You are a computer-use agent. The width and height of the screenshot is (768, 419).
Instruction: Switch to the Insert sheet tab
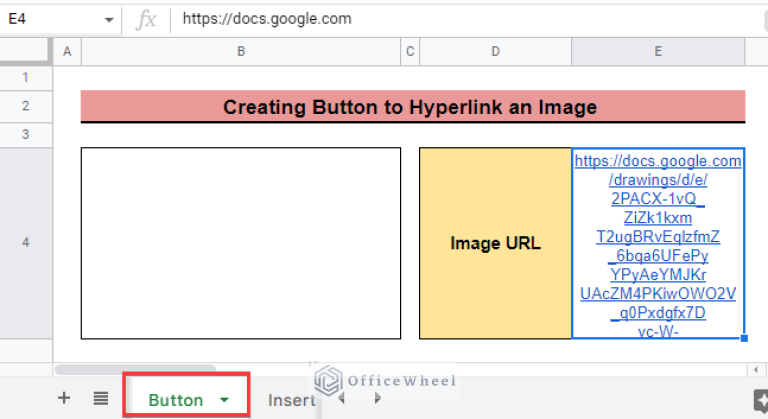point(291,400)
